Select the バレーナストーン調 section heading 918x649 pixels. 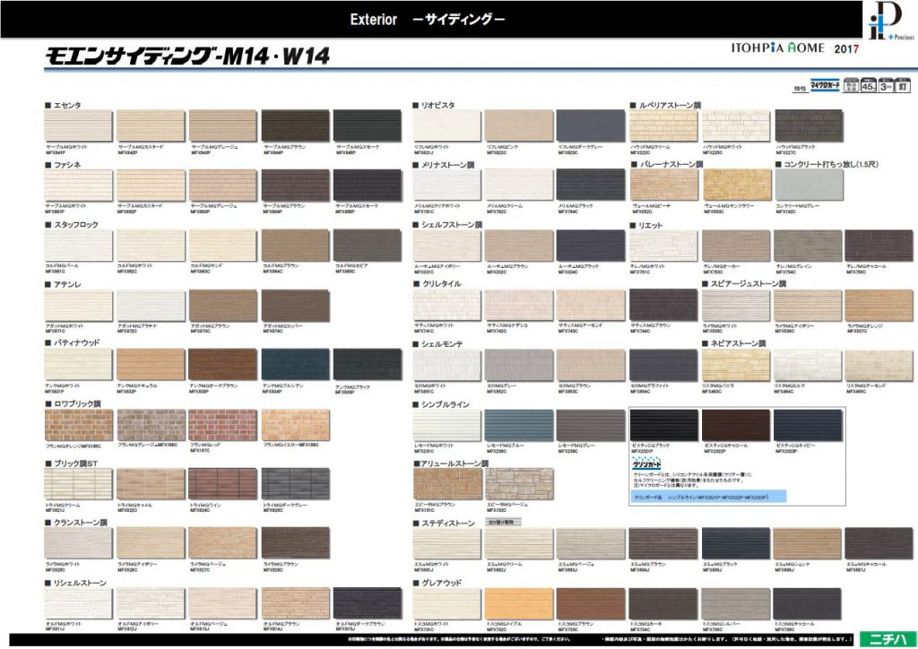point(667,165)
